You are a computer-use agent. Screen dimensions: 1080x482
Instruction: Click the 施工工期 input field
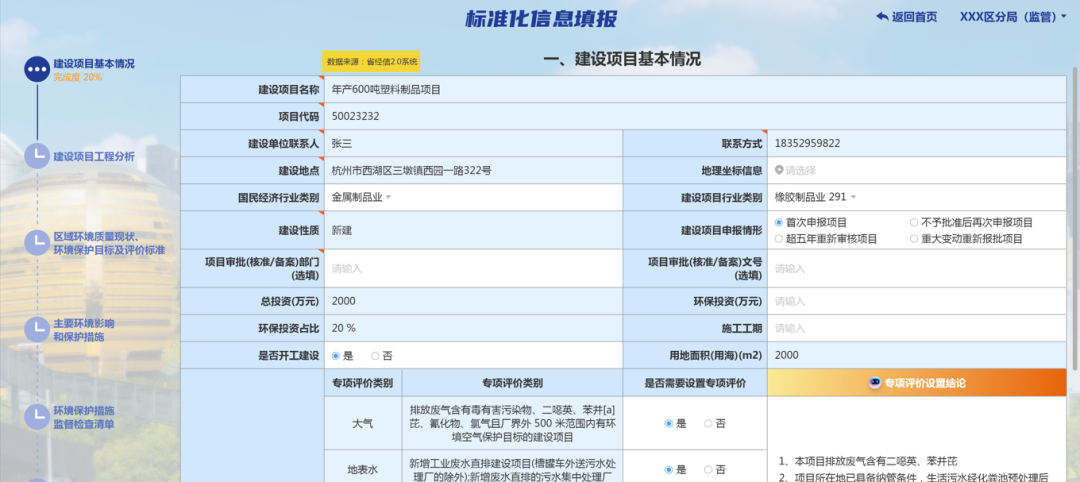pyautogui.click(x=917, y=328)
